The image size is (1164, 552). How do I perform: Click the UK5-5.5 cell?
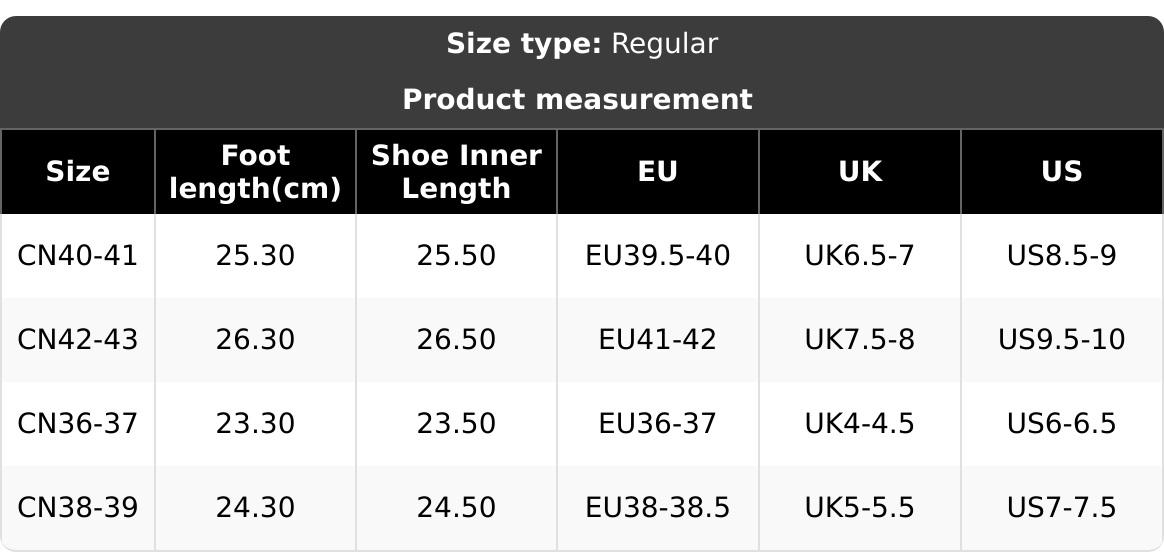pyautogui.click(x=860, y=508)
